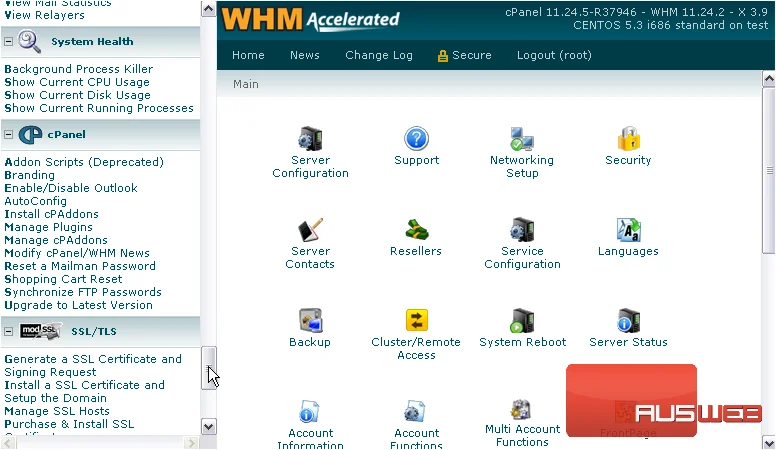Open Manage Plugins link
Screen dimensions: 776x450
click(x=48, y=227)
